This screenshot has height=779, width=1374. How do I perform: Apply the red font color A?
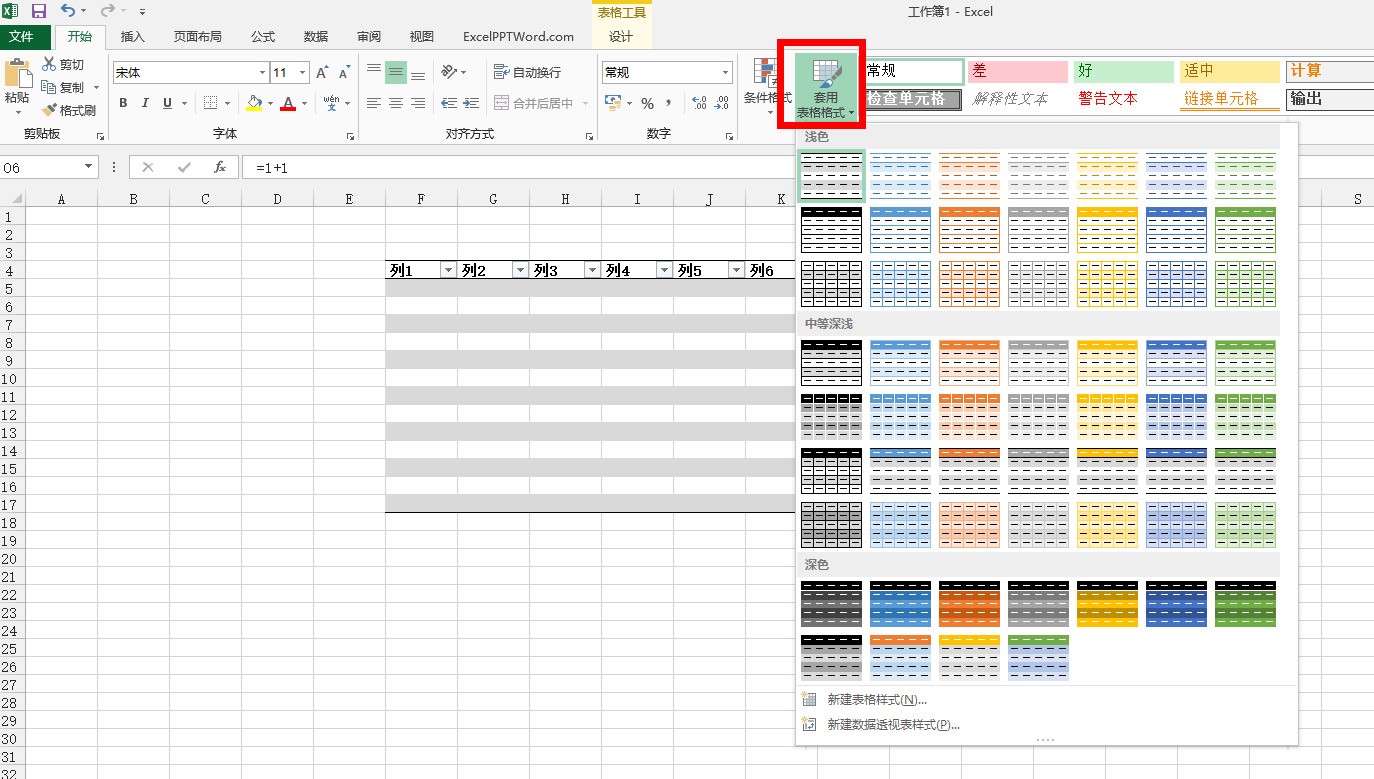(288, 103)
